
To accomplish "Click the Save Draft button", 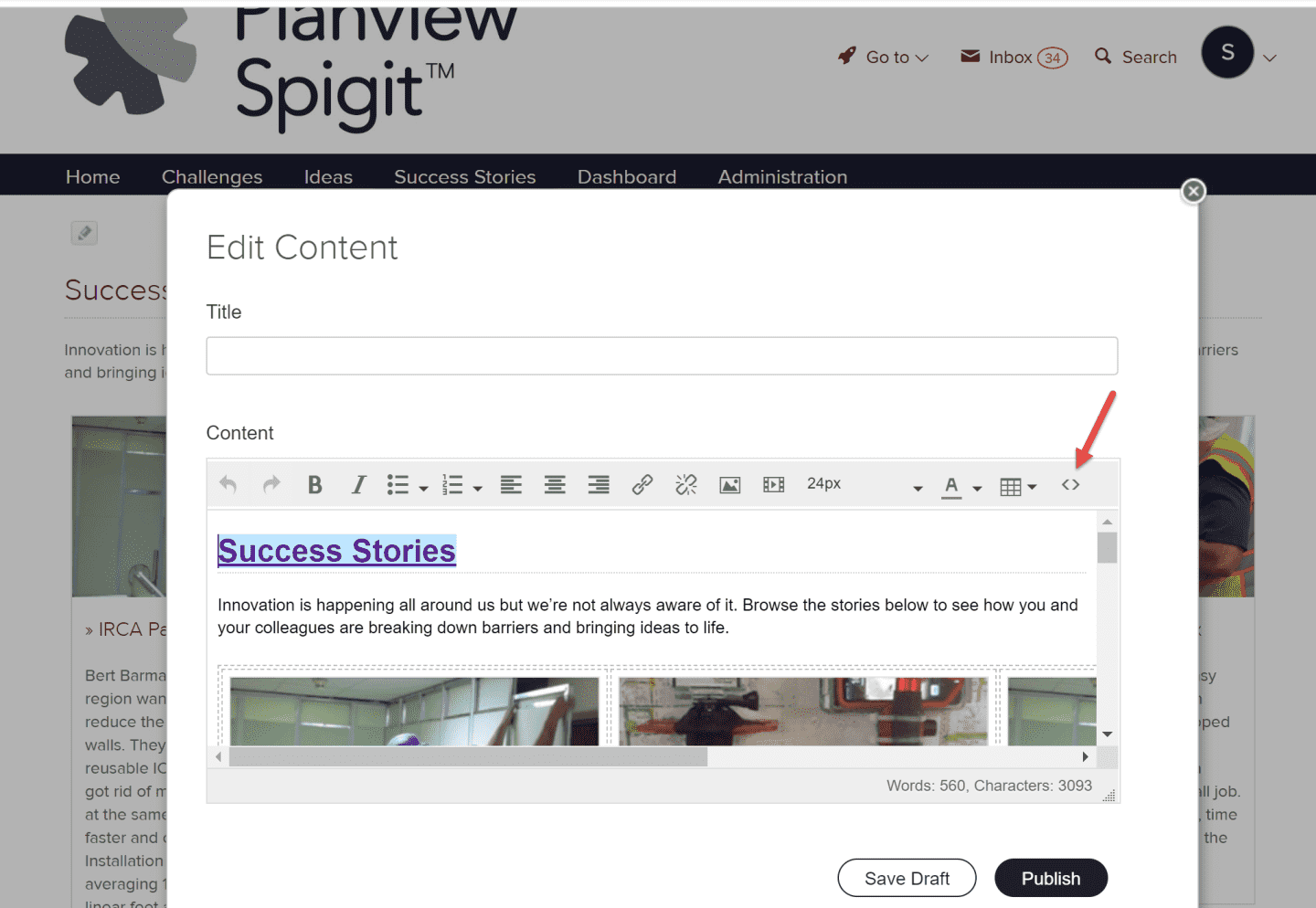I will point(907,878).
